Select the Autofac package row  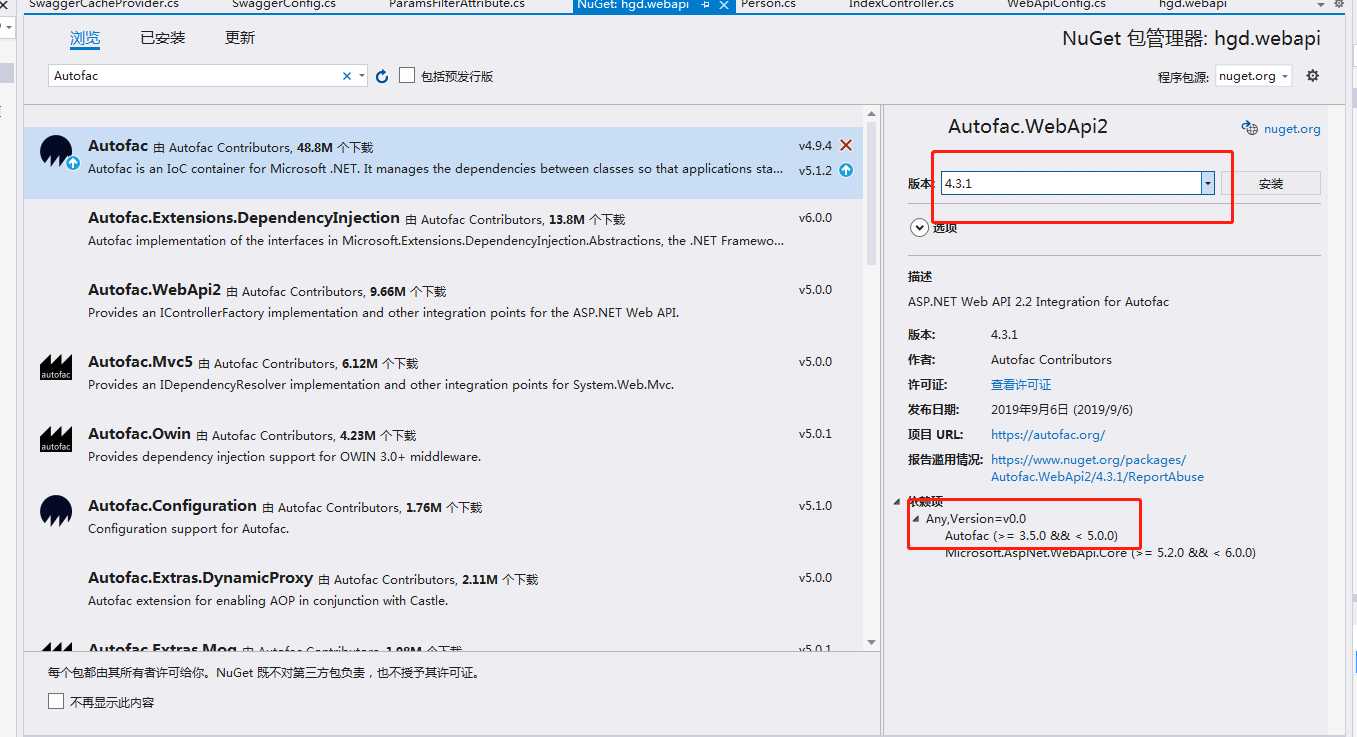point(443,162)
